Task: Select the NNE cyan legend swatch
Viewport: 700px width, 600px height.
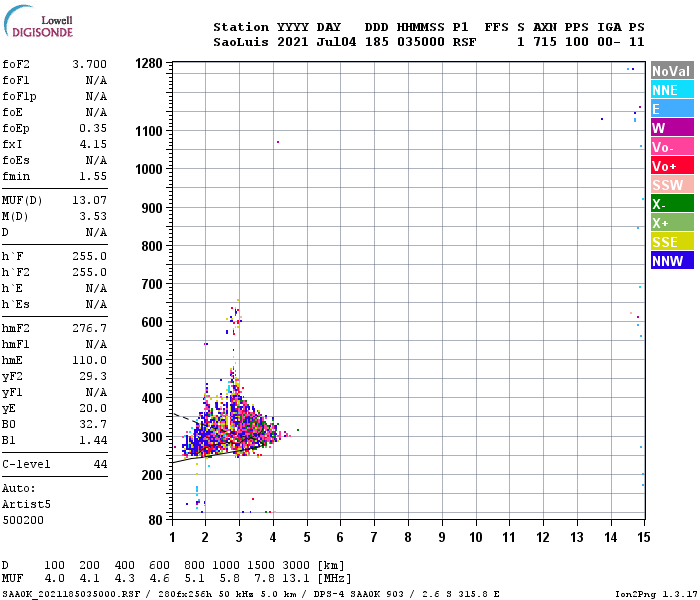Action: point(672,90)
